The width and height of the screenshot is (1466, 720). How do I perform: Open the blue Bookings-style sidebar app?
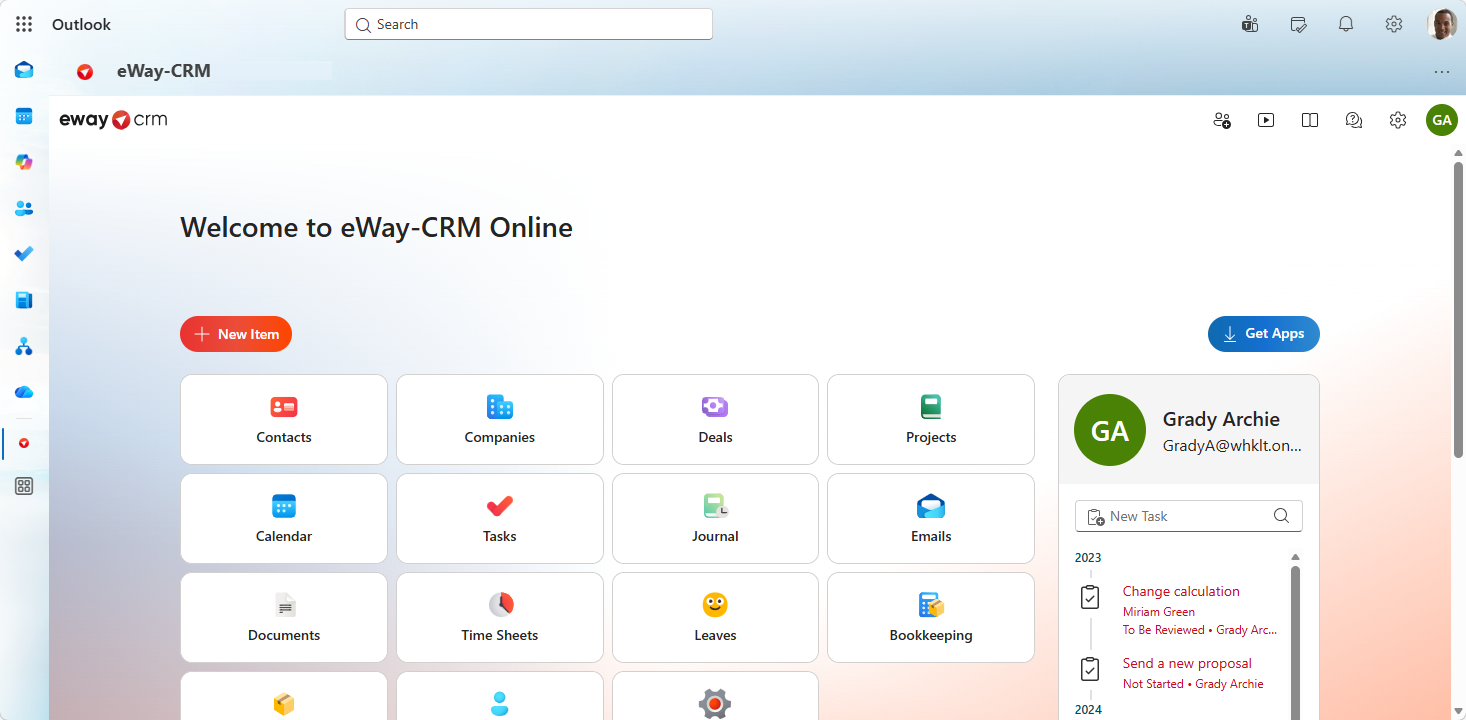tap(24, 300)
